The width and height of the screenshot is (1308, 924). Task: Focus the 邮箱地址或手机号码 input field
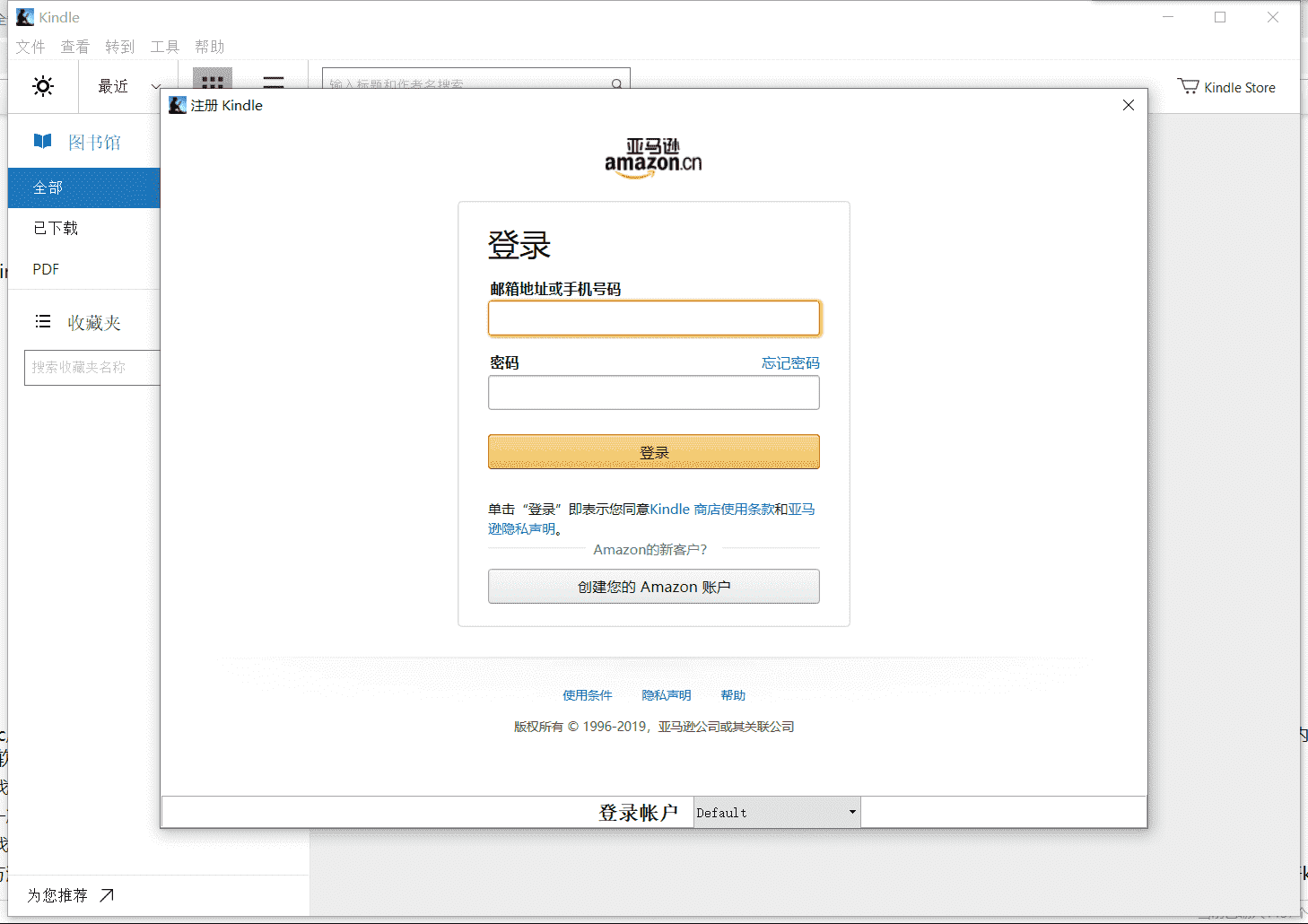pyautogui.click(x=654, y=318)
